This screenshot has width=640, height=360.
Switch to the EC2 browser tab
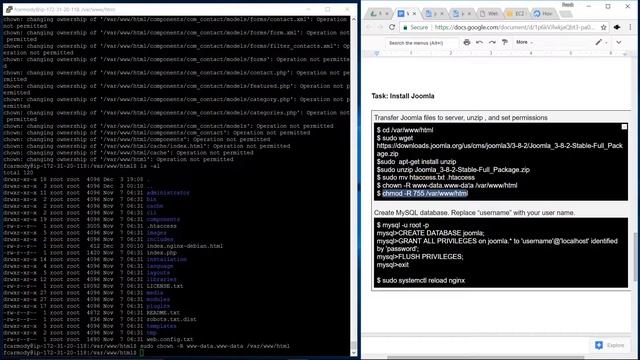pos(516,13)
